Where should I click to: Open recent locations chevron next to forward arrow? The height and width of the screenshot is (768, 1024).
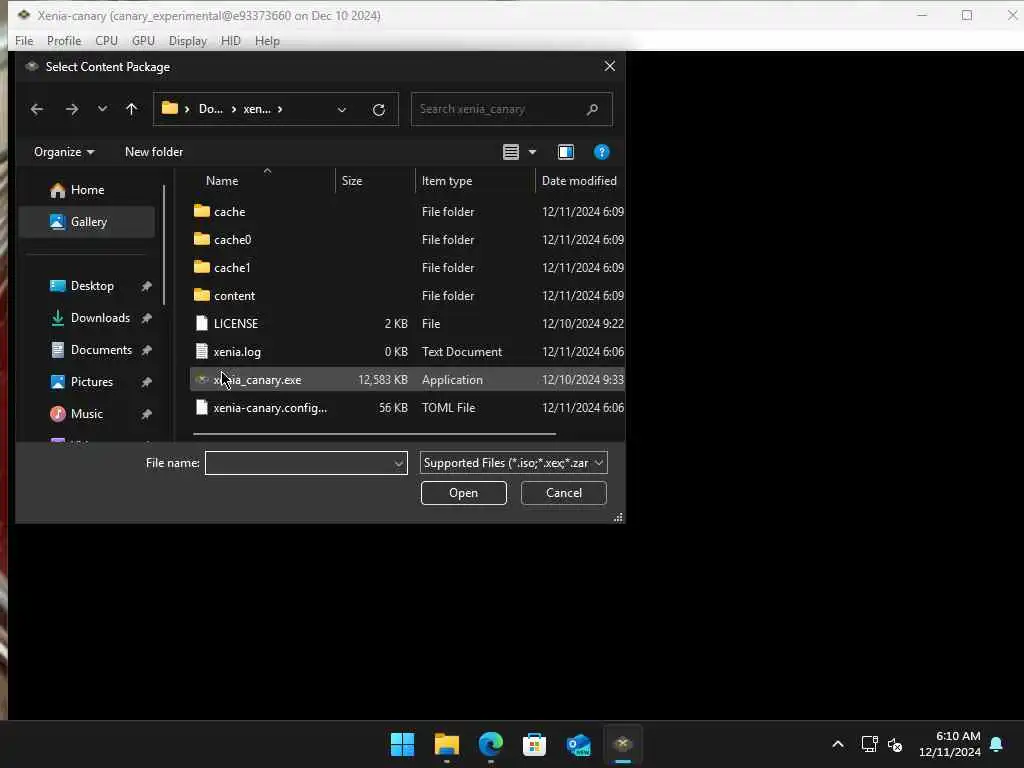[x=103, y=109]
